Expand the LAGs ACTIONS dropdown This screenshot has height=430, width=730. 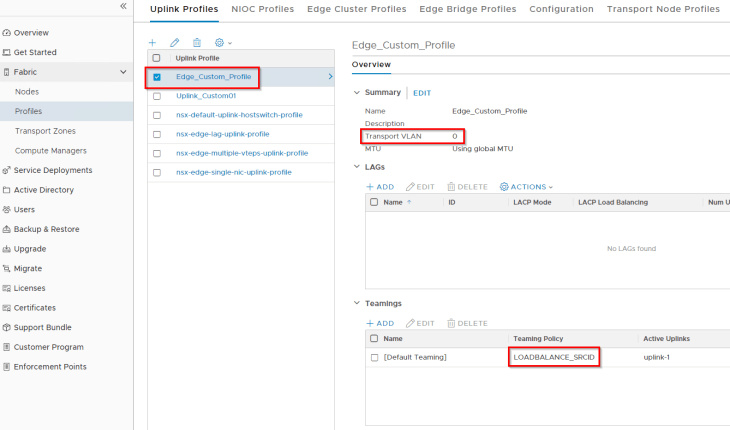(x=526, y=187)
